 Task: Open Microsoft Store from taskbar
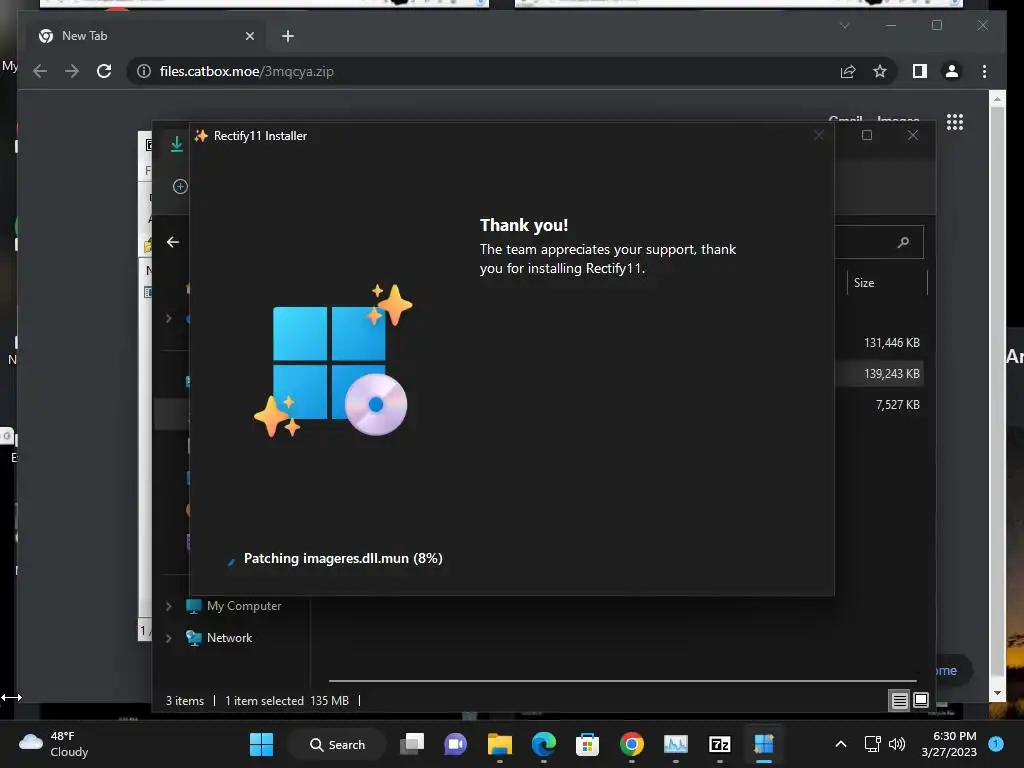point(587,744)
